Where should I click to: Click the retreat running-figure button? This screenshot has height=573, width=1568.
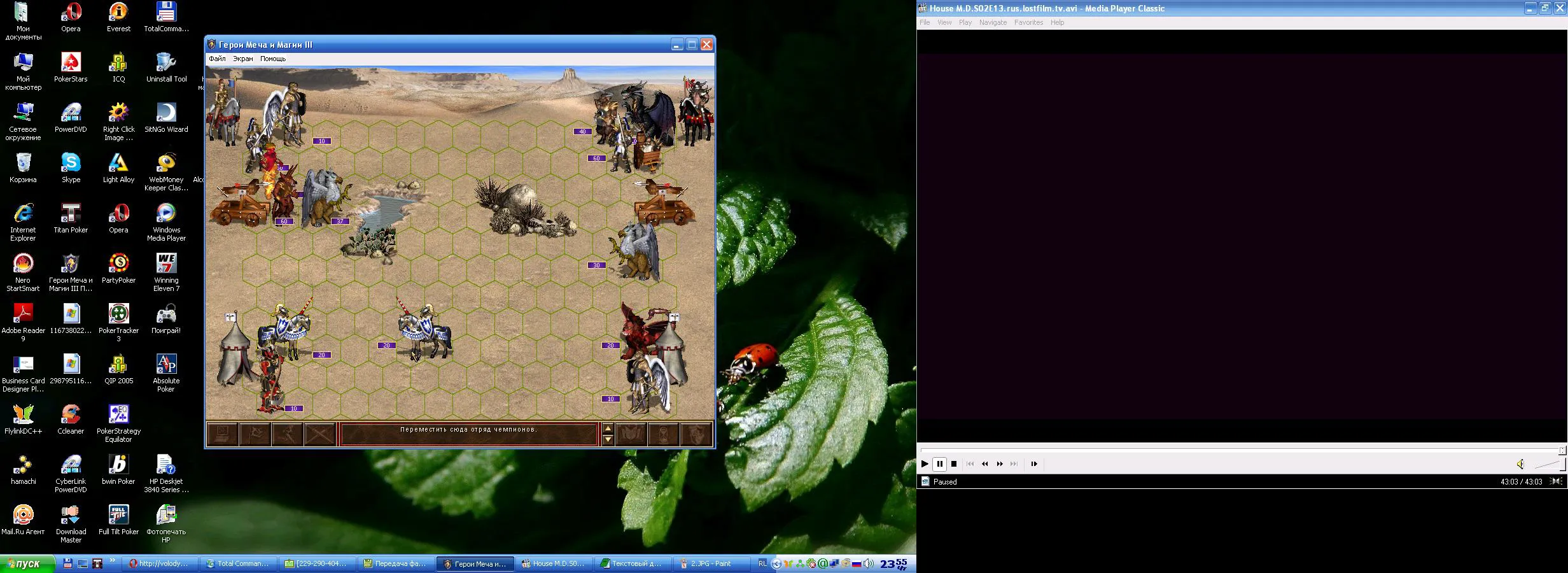coord(288,434)
